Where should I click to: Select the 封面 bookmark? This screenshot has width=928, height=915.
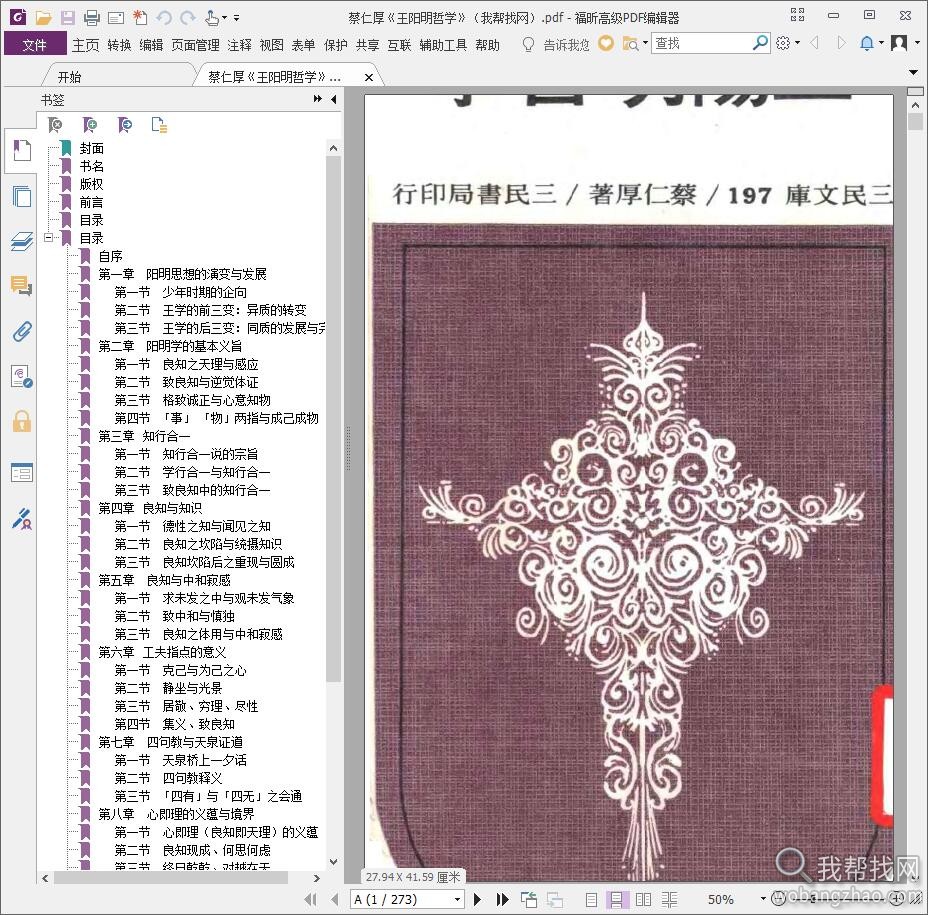click(92, 148)
